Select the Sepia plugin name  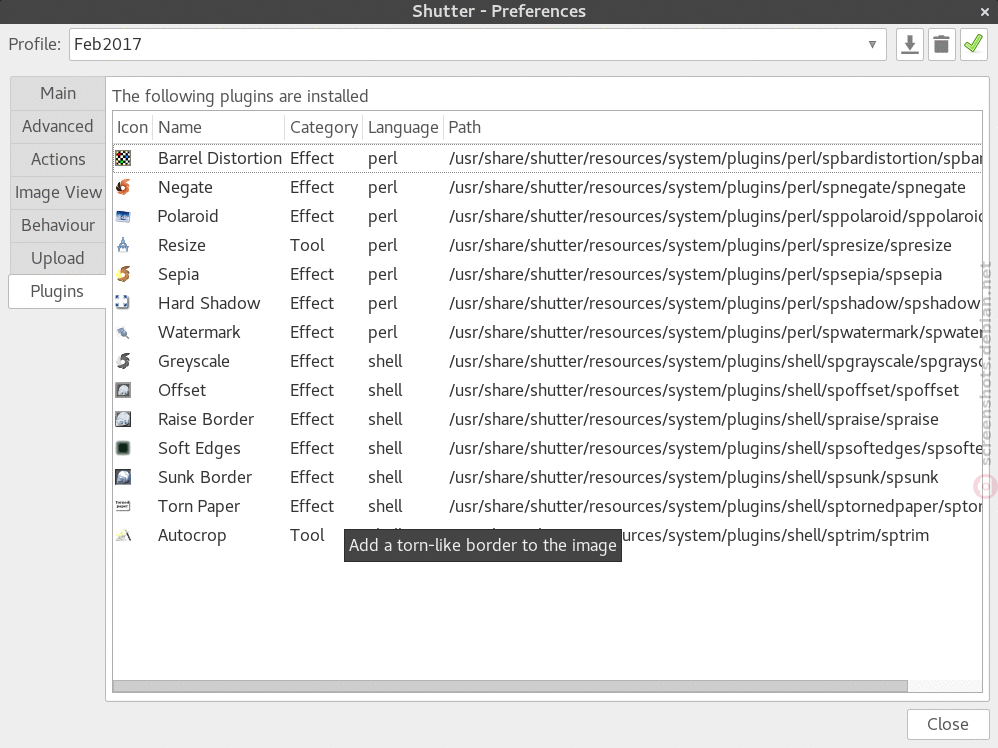pos(178,274)
